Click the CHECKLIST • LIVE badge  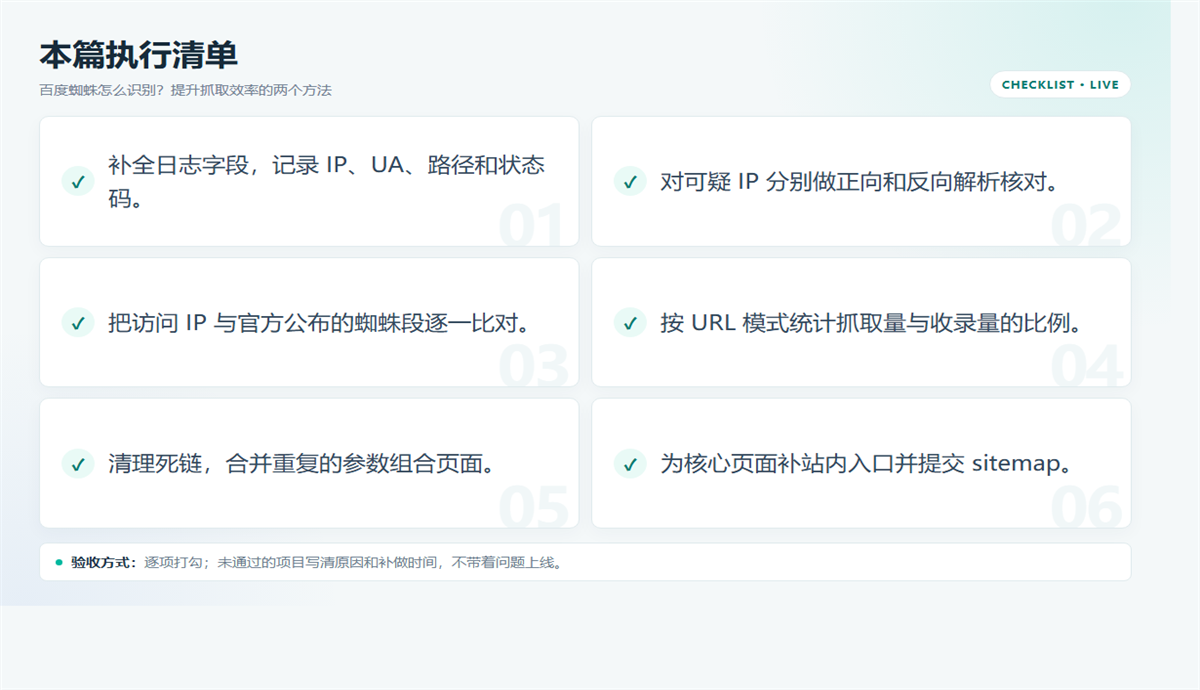[1060, 85]
